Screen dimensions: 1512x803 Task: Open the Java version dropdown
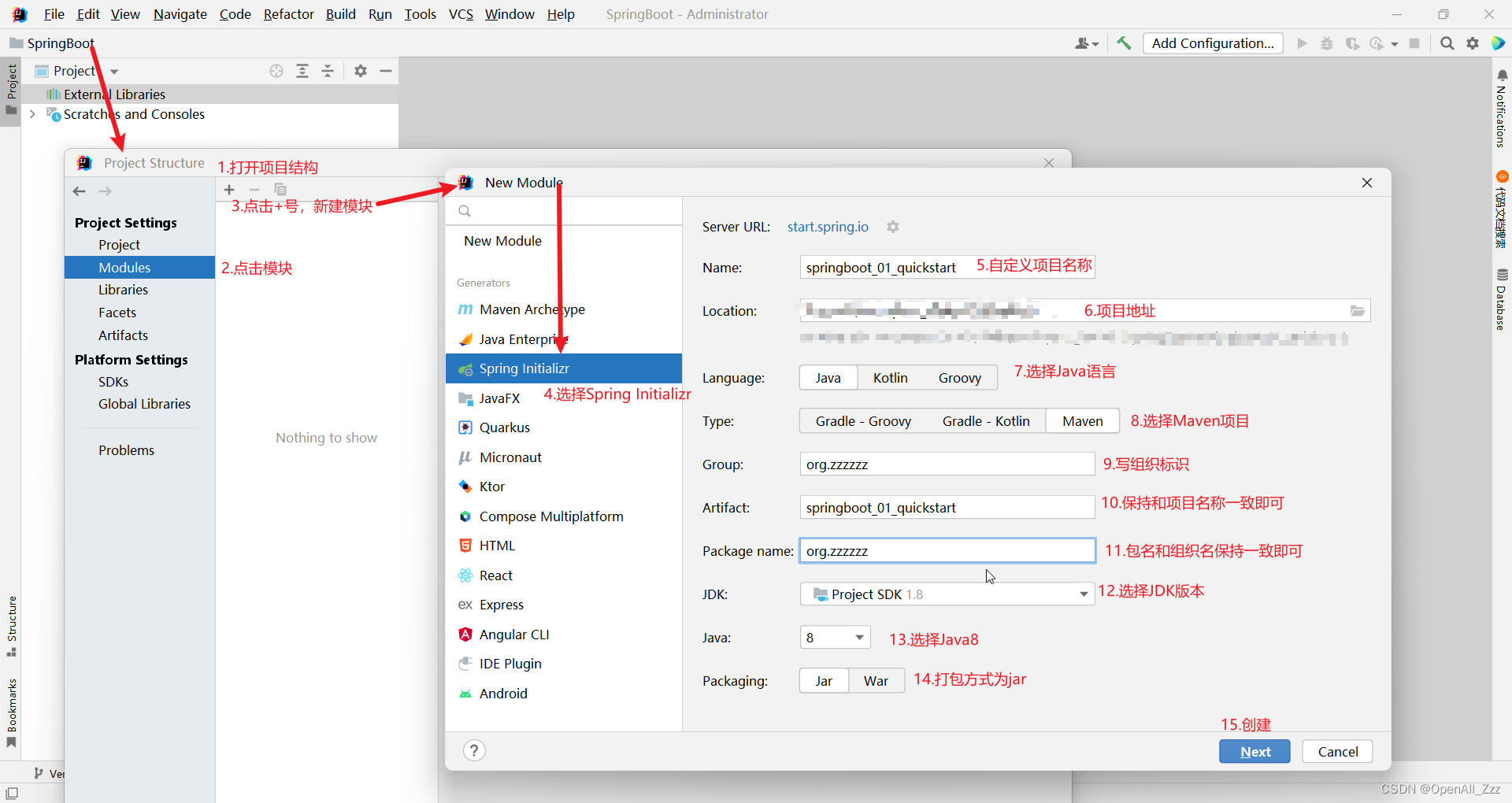click(835, 638)
